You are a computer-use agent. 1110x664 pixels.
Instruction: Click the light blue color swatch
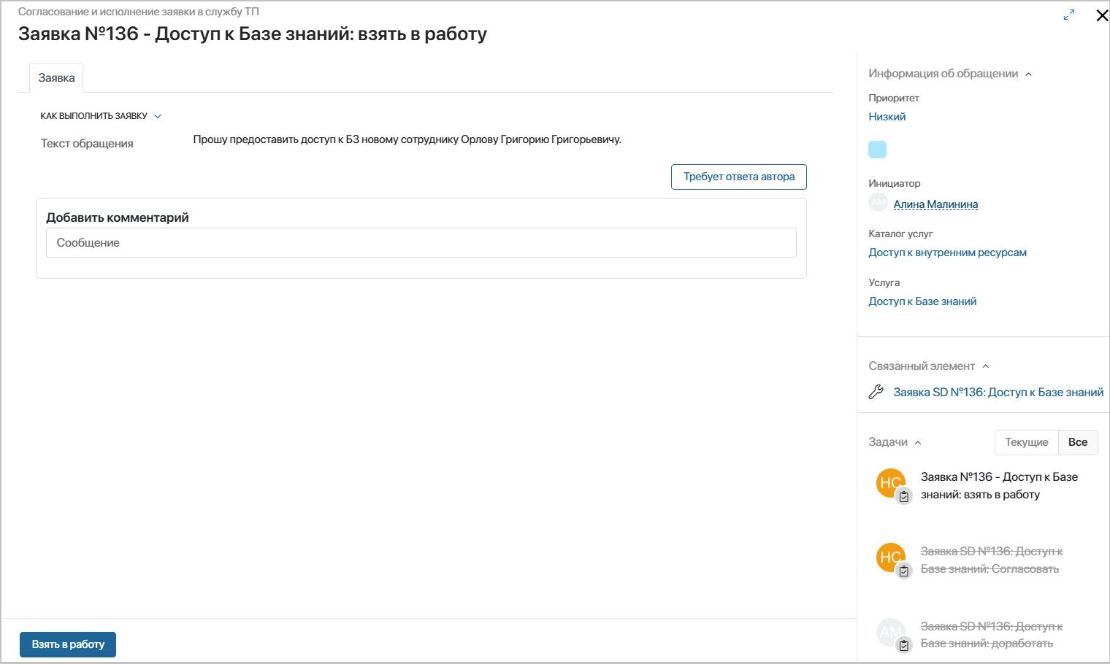pyautogui.click(x=877, y=150)
